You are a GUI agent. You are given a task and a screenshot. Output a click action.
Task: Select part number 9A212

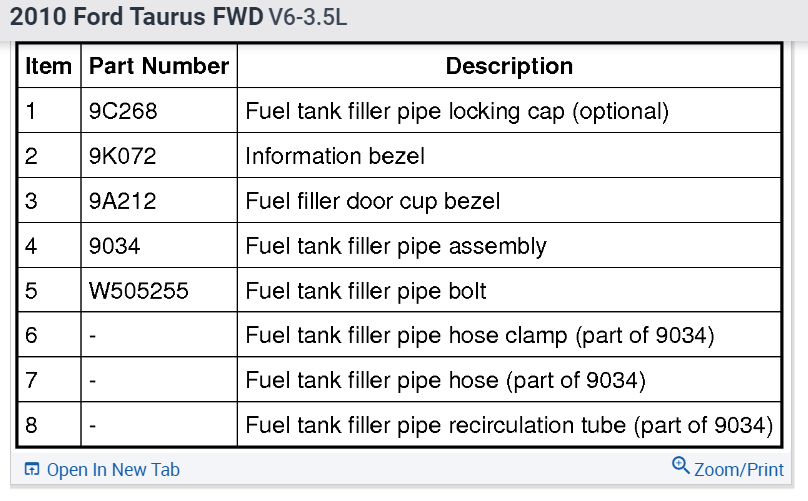[122, 201]
